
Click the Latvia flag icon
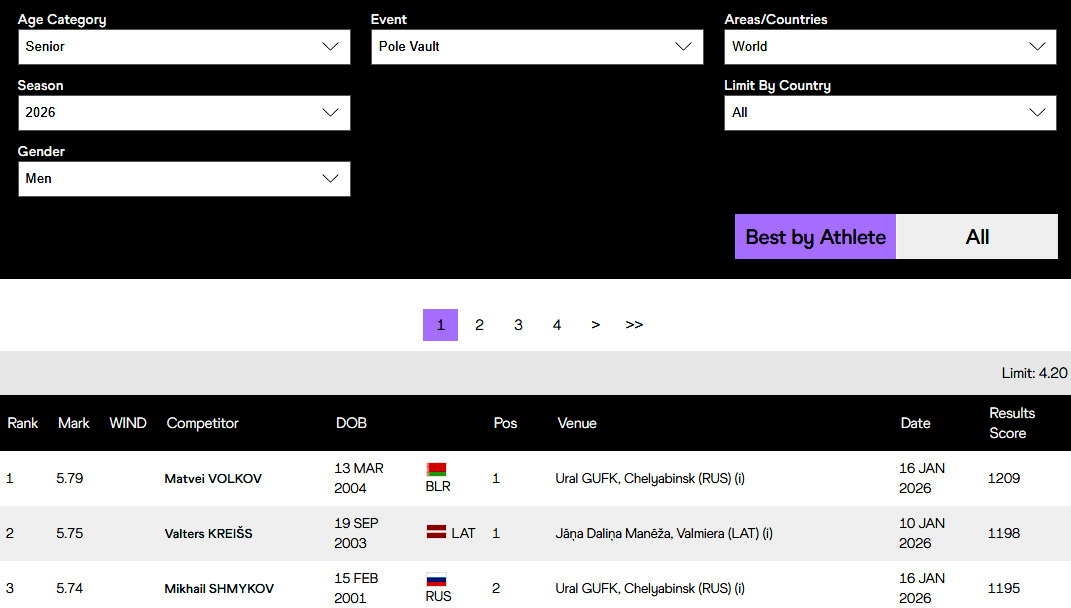(436, 533)
